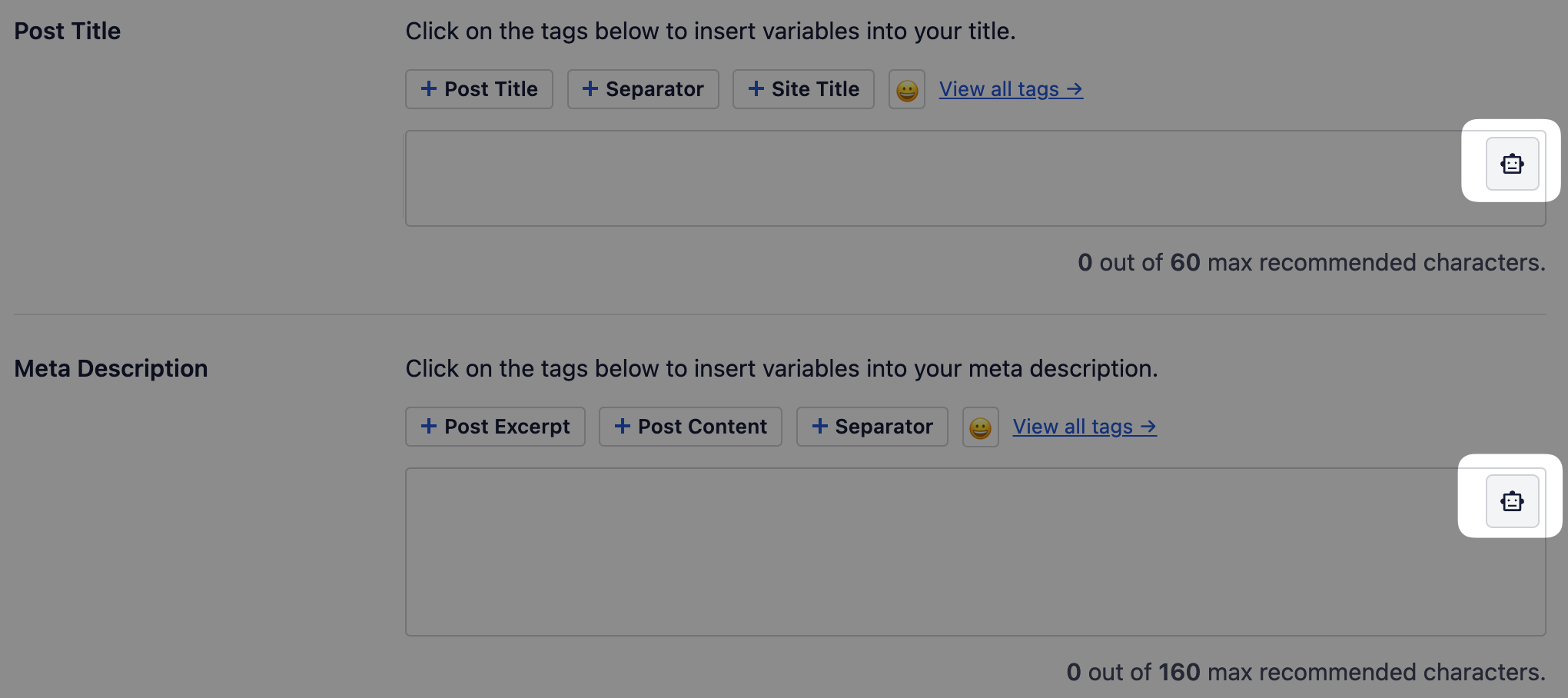Open View all tags link for Post Title
This screenshot has width=1568, height=698.
[x=1011, y=89]
